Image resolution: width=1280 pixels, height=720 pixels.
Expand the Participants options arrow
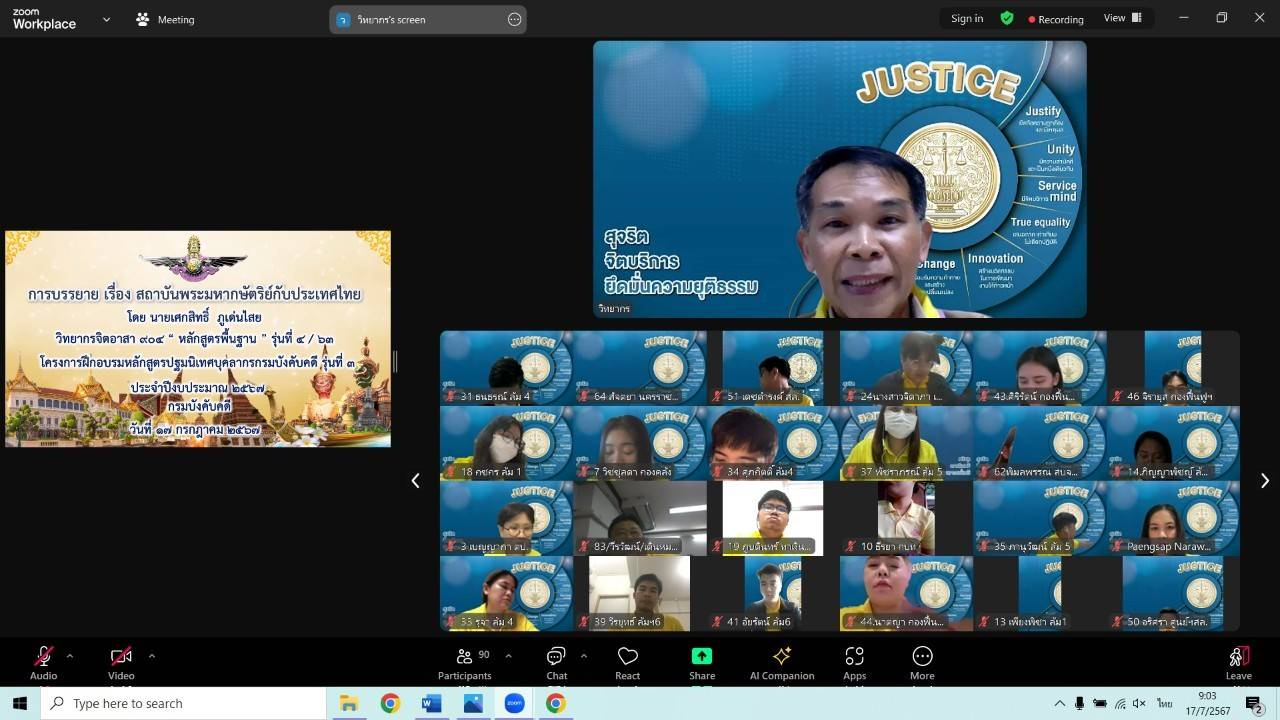pyautogui.click(x=508, y=656)
